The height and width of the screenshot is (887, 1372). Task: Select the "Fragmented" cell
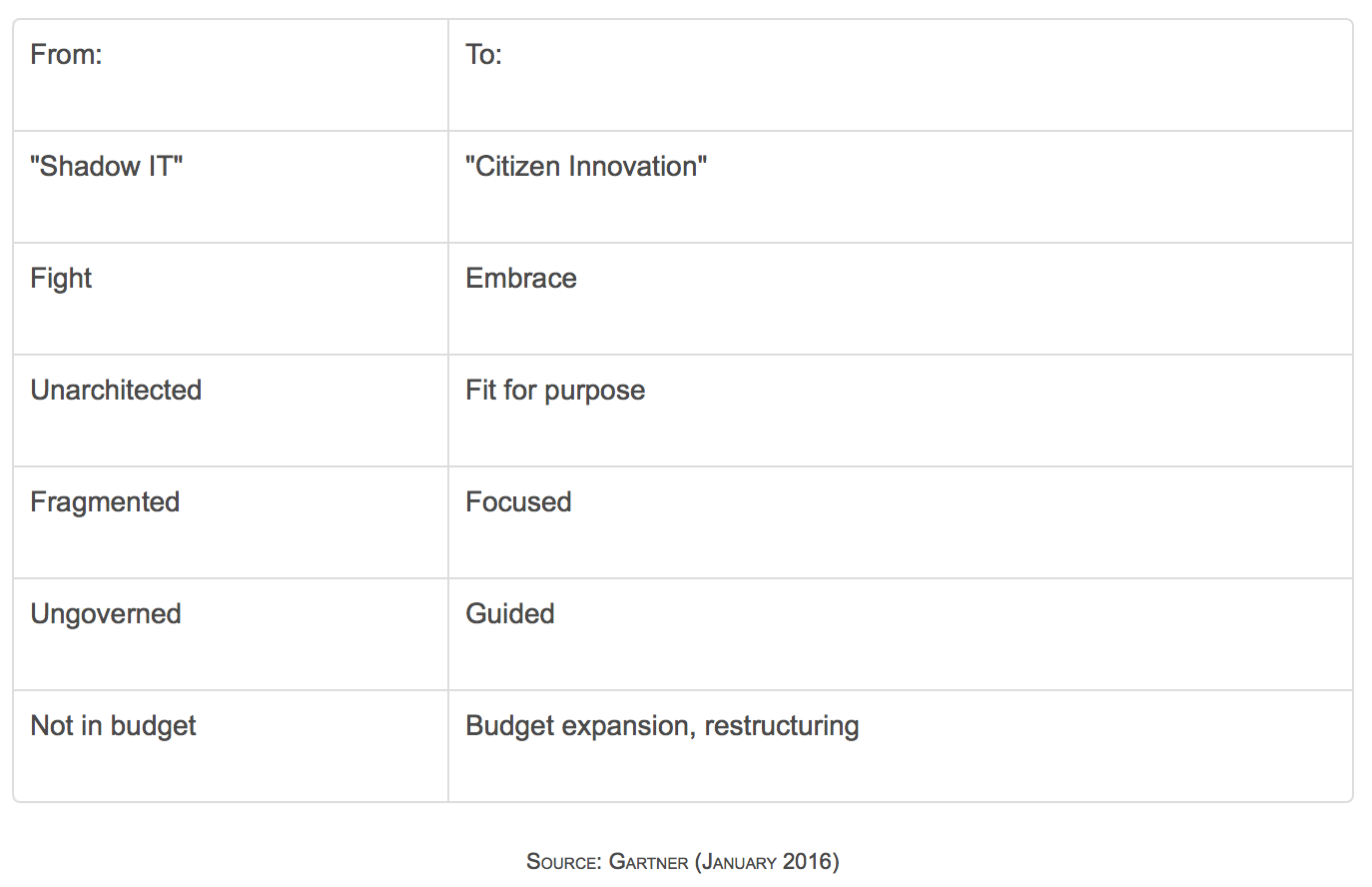tap(105, 502)
